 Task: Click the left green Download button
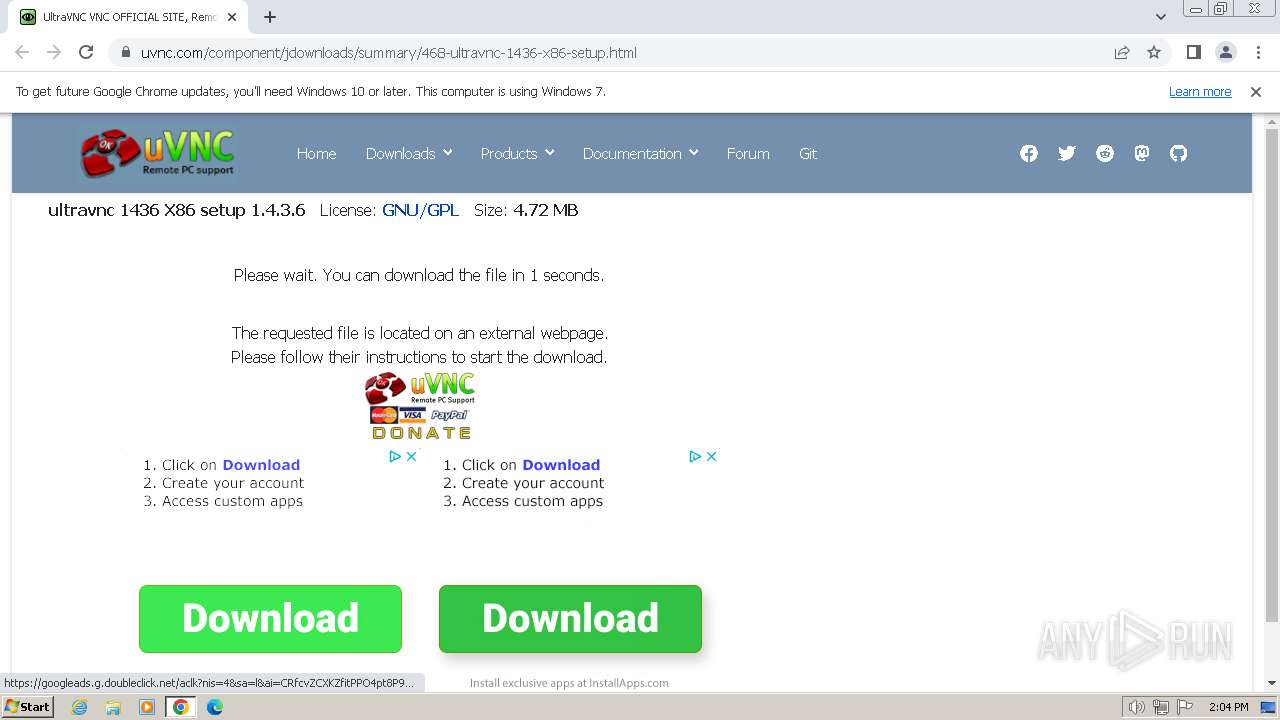tap(270, 619)
